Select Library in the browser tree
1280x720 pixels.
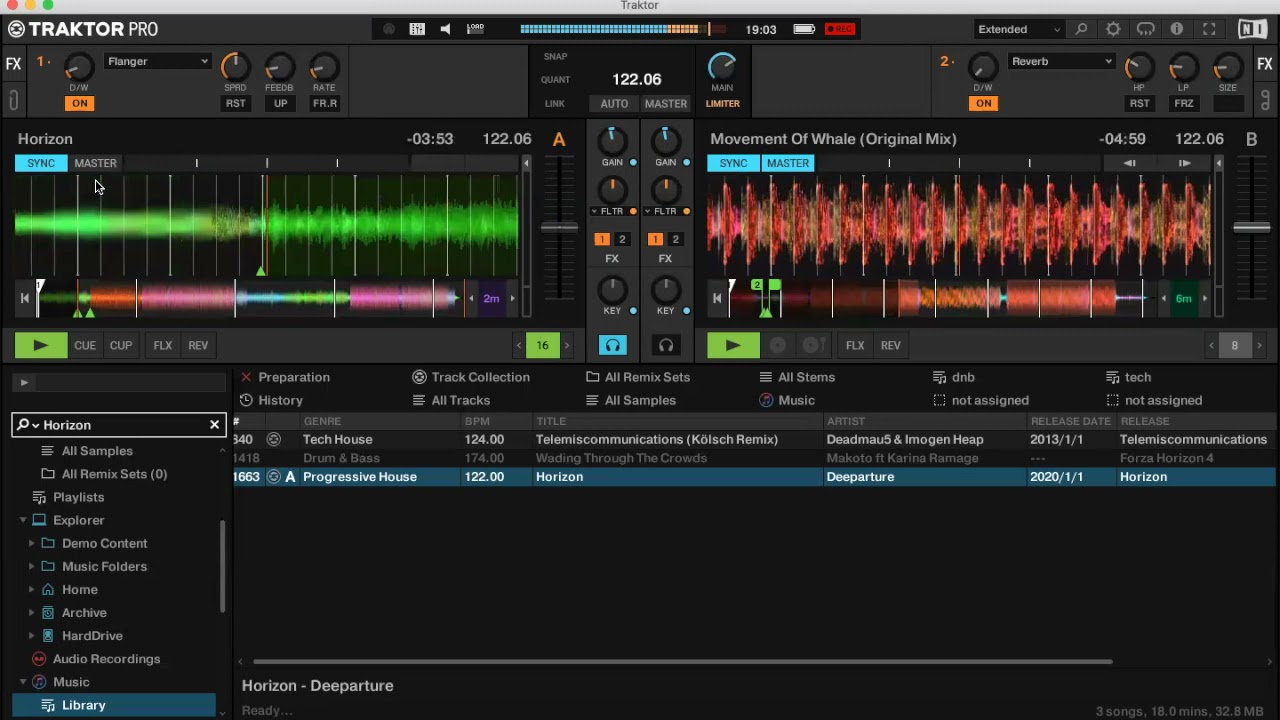[x=84, y=705]
